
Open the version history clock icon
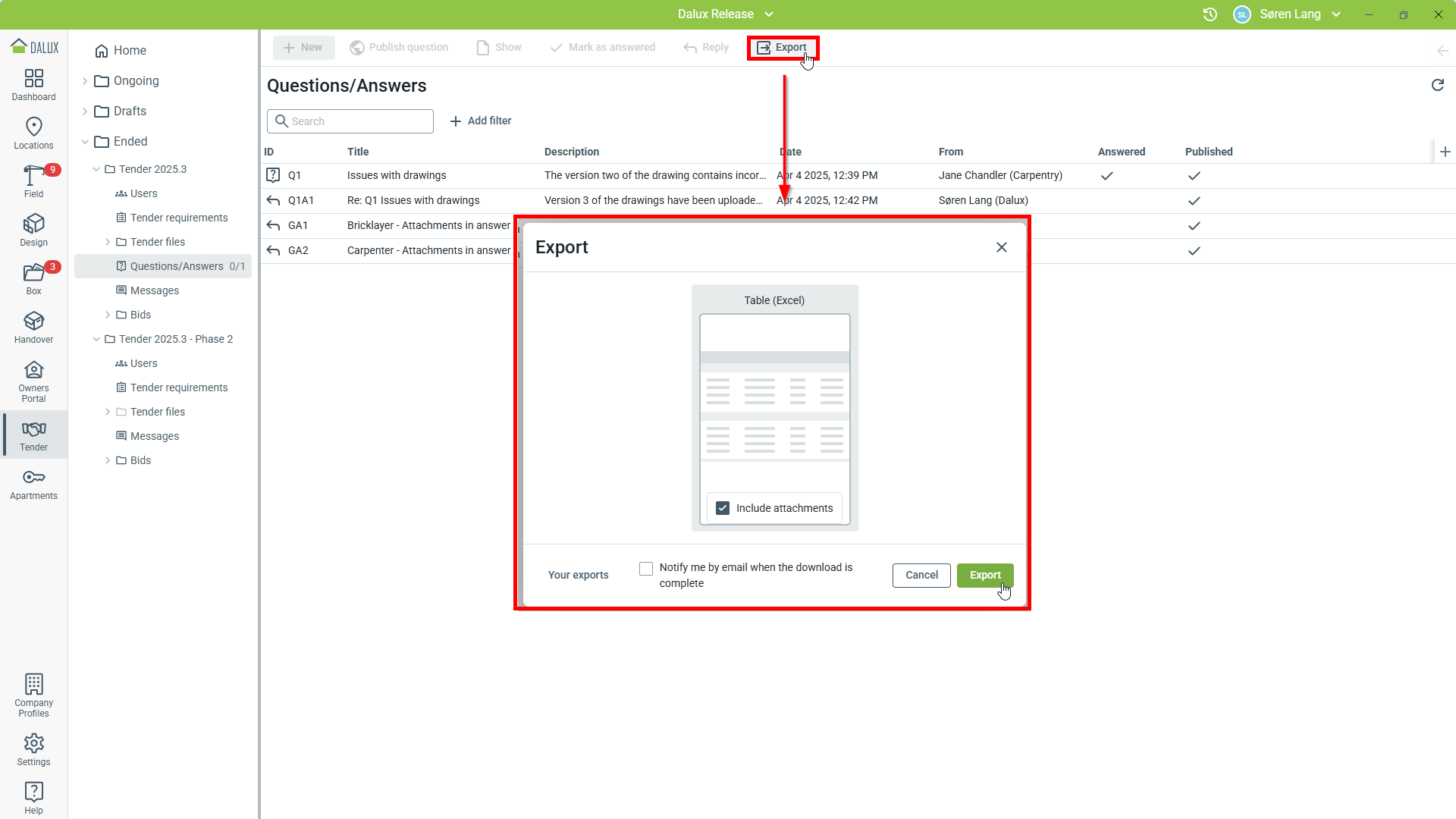pyautogui.click(x=1210, y=14)
